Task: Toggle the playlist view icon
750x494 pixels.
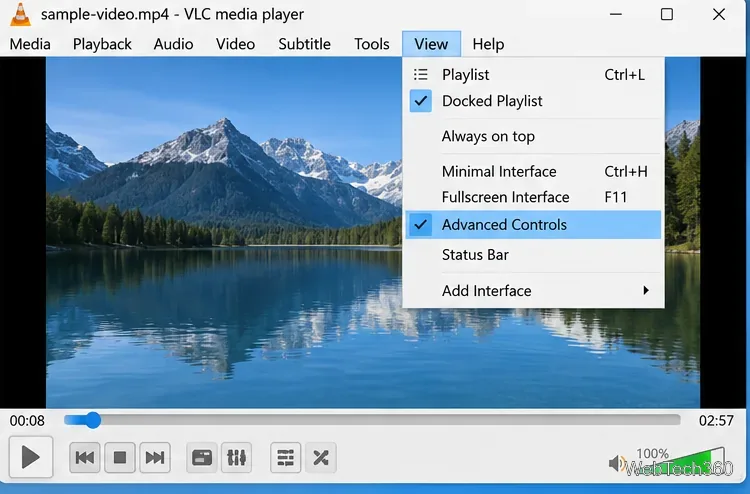Action: pos(286,458)
